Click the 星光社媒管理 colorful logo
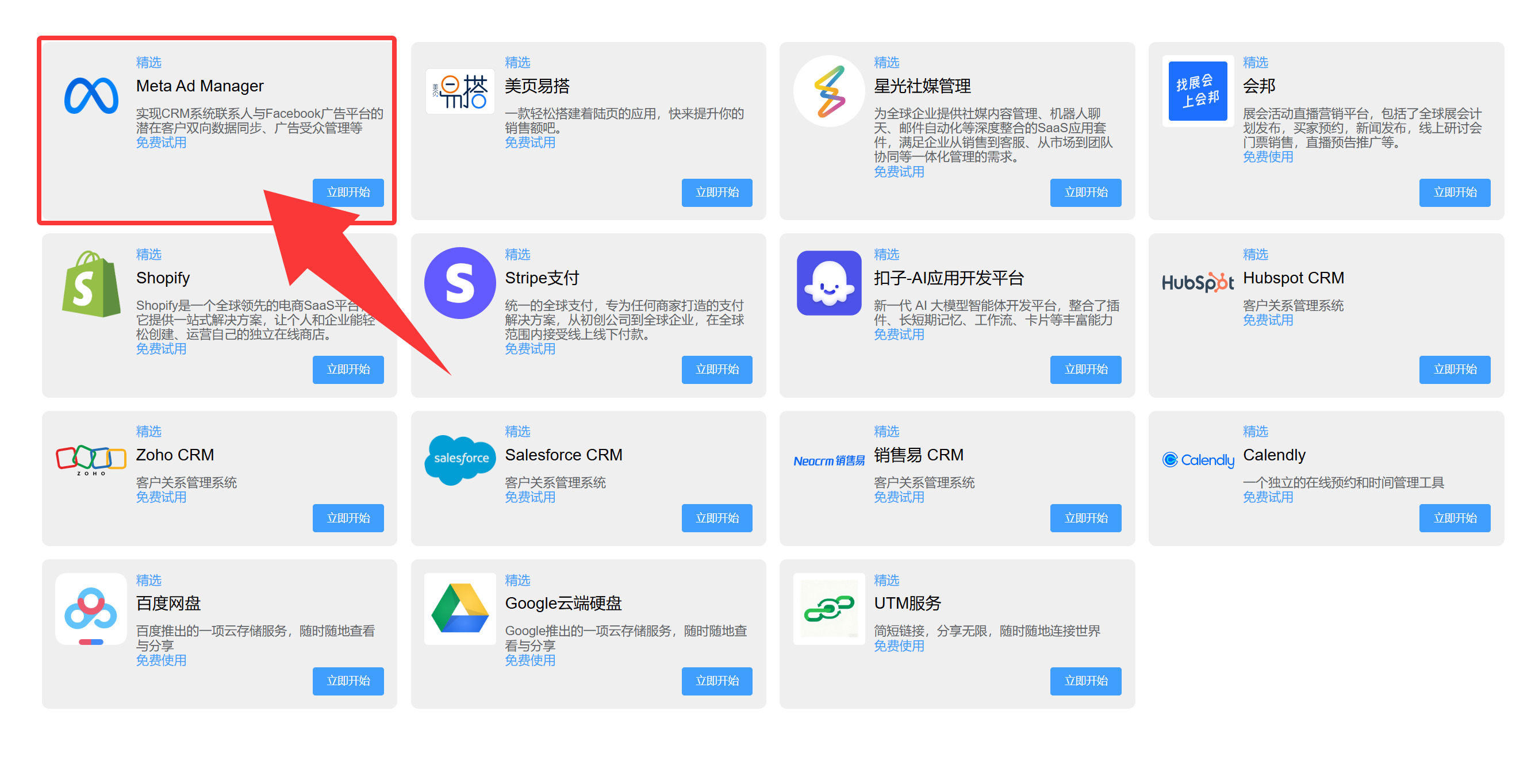The width and height of the screenshot is (1535, 784). [829, 91]
